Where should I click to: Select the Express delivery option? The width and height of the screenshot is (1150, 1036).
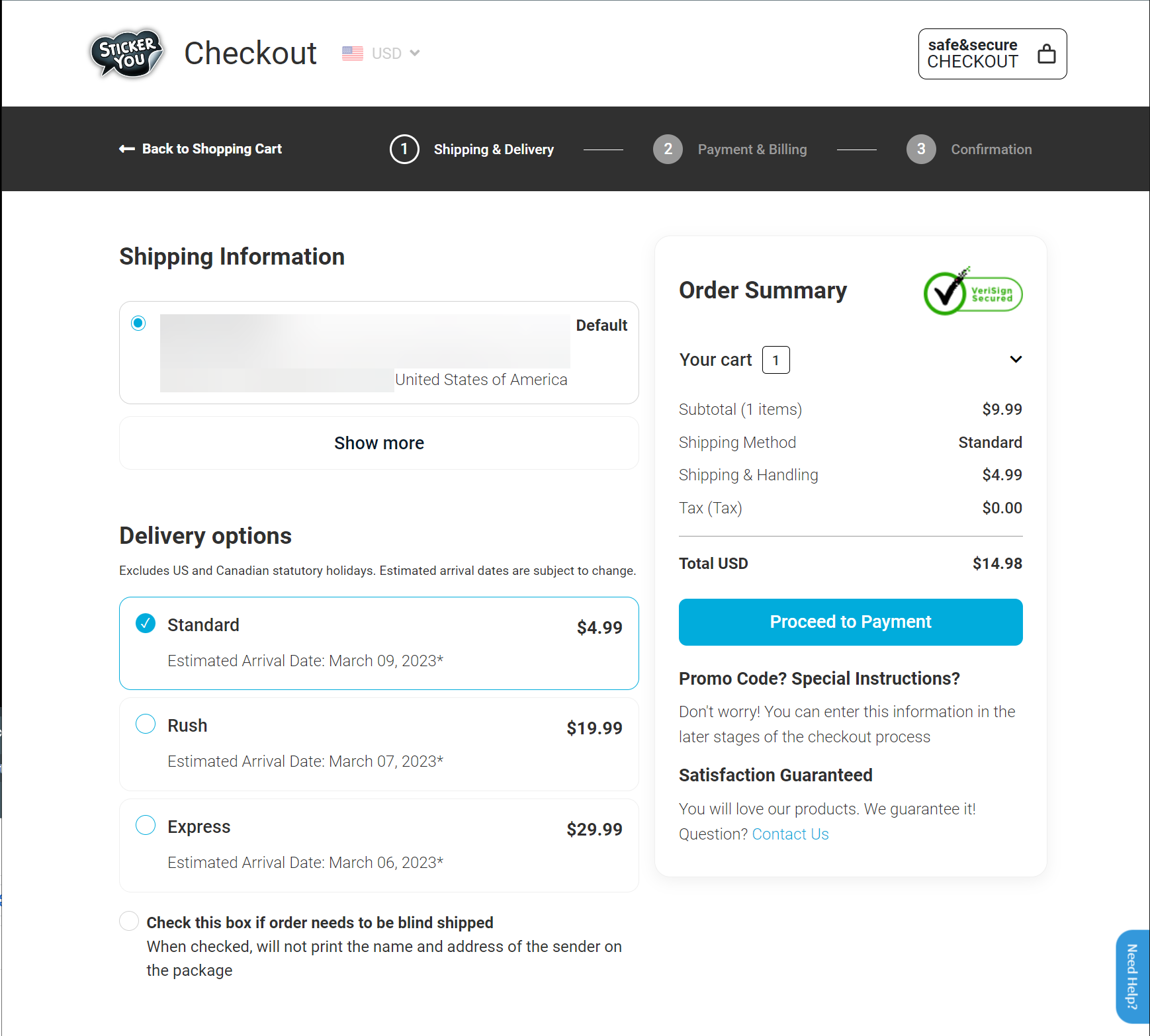click(x=146, y=826)
